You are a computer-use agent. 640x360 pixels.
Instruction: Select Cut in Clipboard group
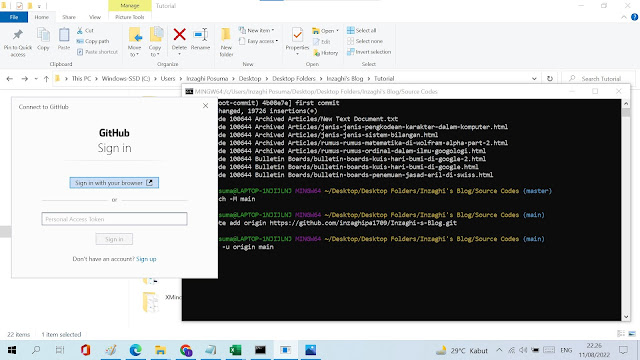click(x=85, y=31)
